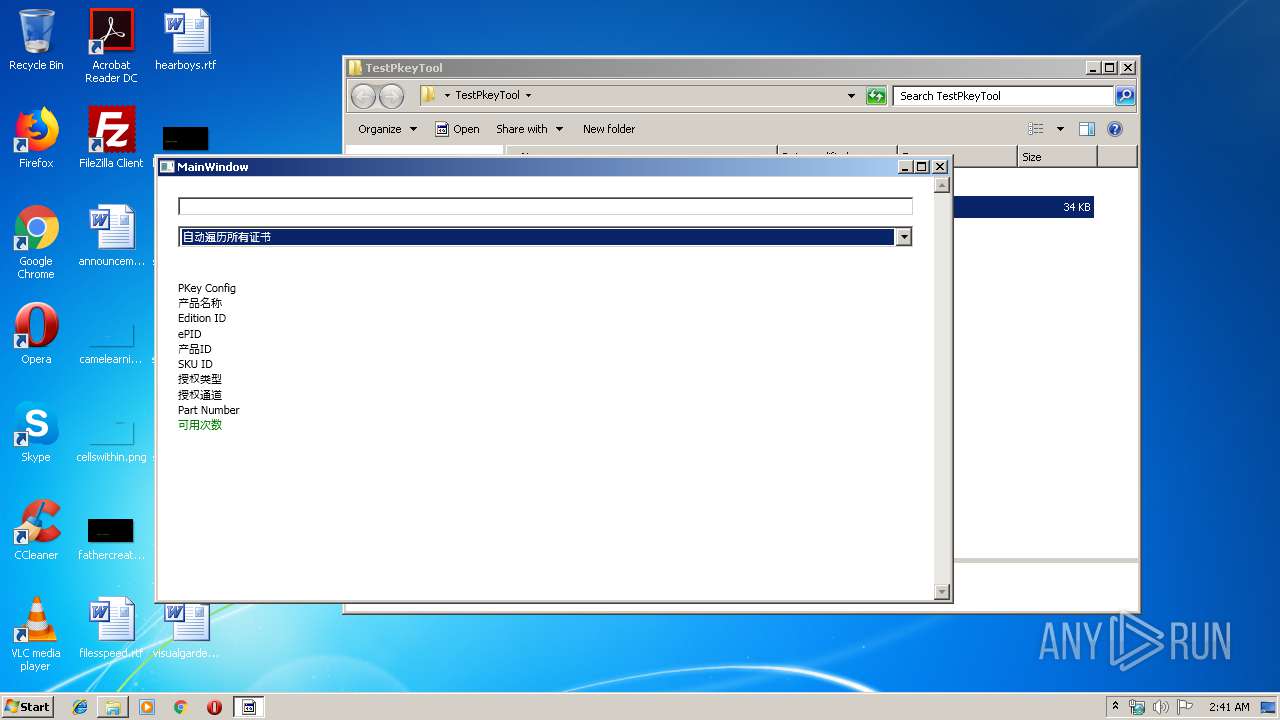Click the green 可用次数 label

click(200, 425)
